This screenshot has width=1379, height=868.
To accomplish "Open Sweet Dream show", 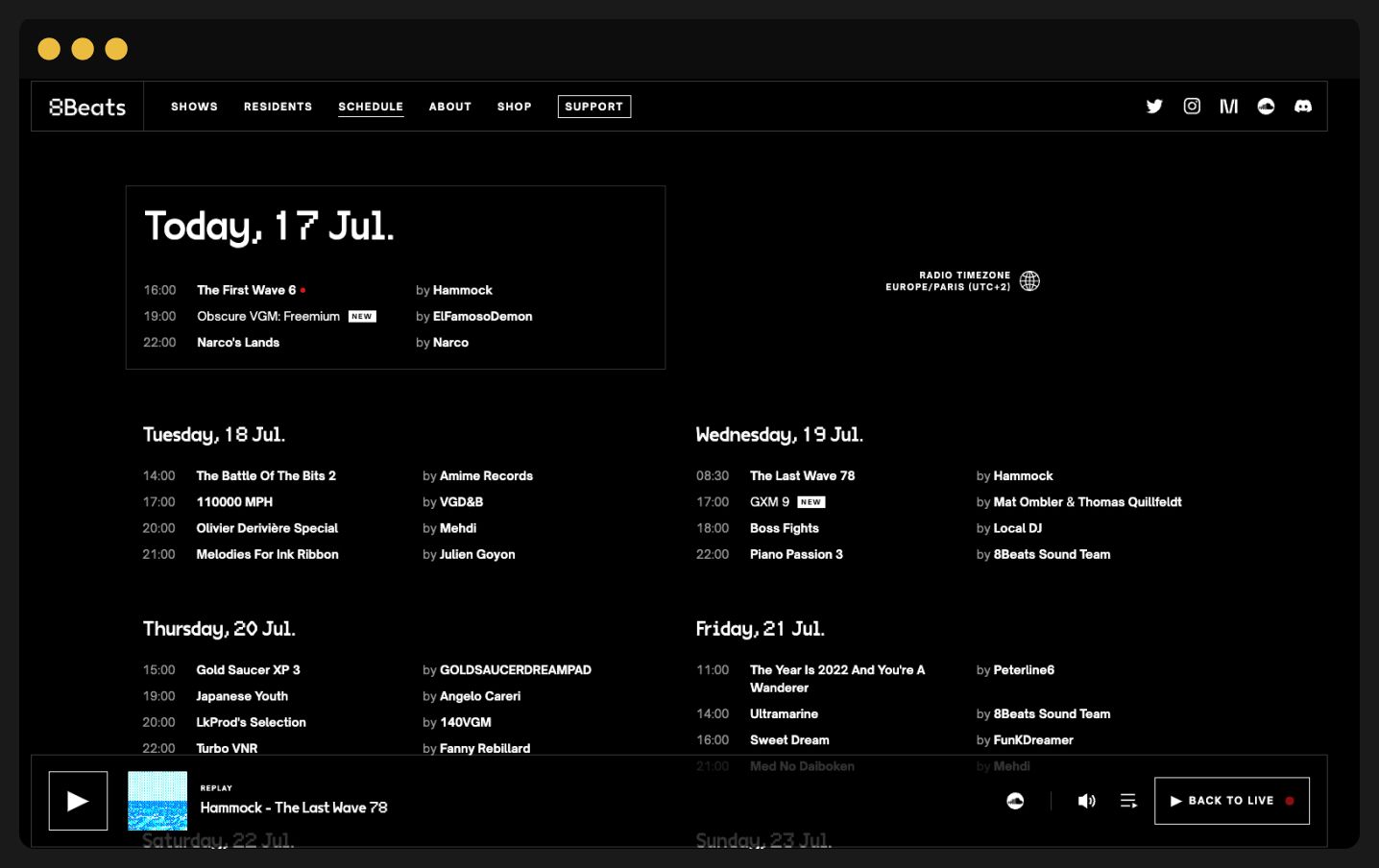I will [x=789, y=740].
